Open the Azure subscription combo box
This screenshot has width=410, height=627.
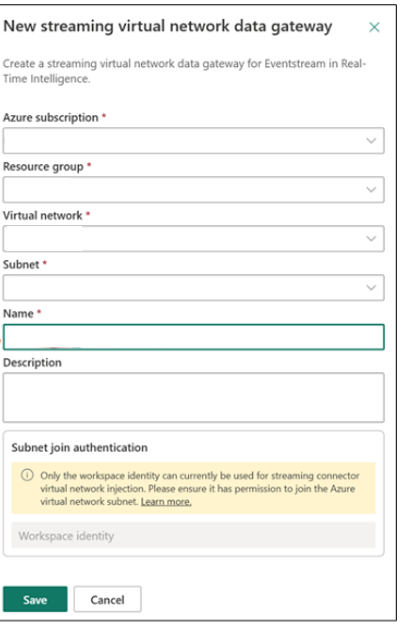click(194, 141)
